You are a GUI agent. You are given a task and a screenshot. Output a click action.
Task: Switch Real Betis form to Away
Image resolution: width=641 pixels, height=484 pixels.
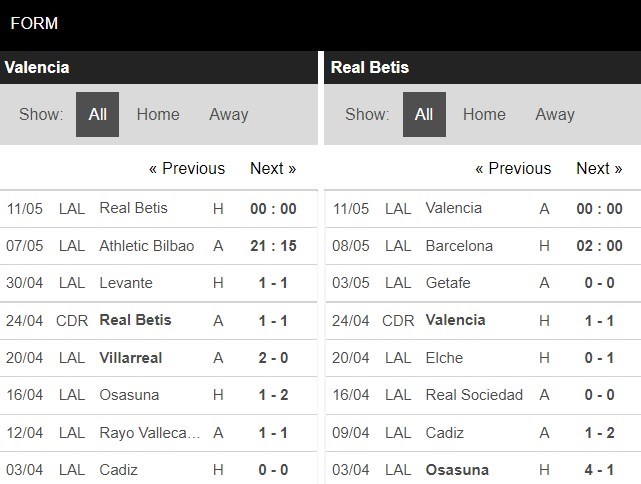(x=555, y=114)
